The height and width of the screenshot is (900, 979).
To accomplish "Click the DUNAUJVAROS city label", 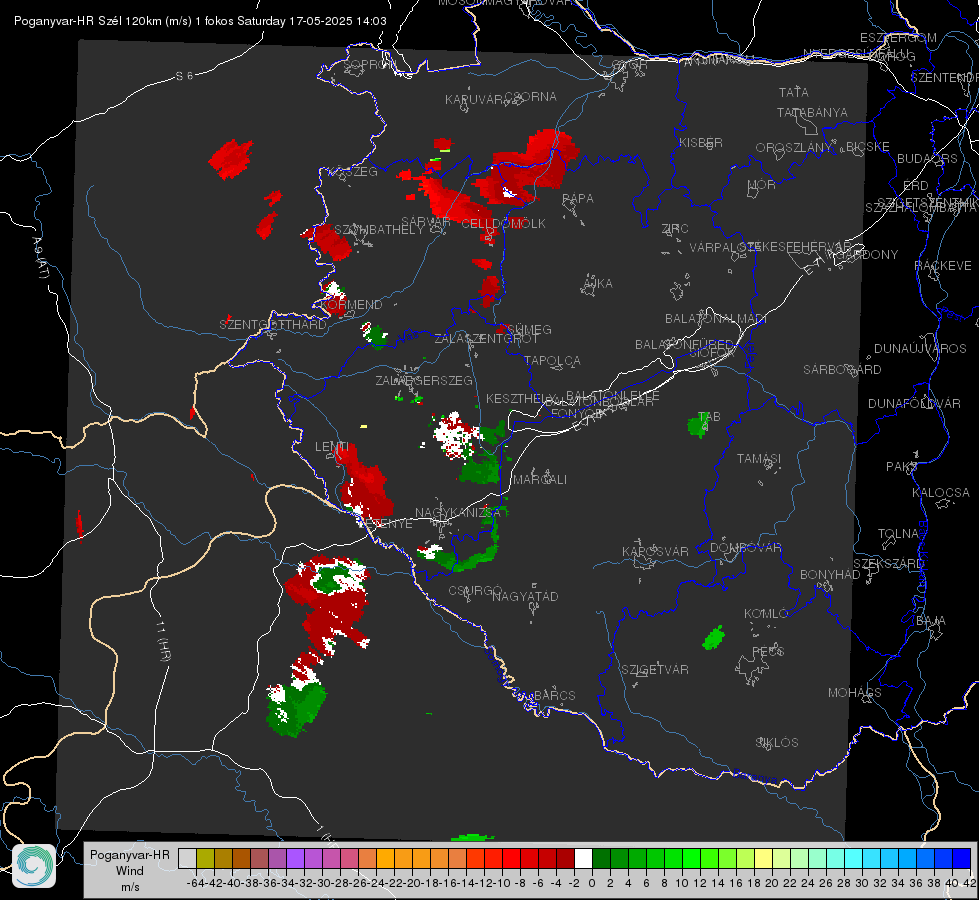I will click(x=920, y=349).
